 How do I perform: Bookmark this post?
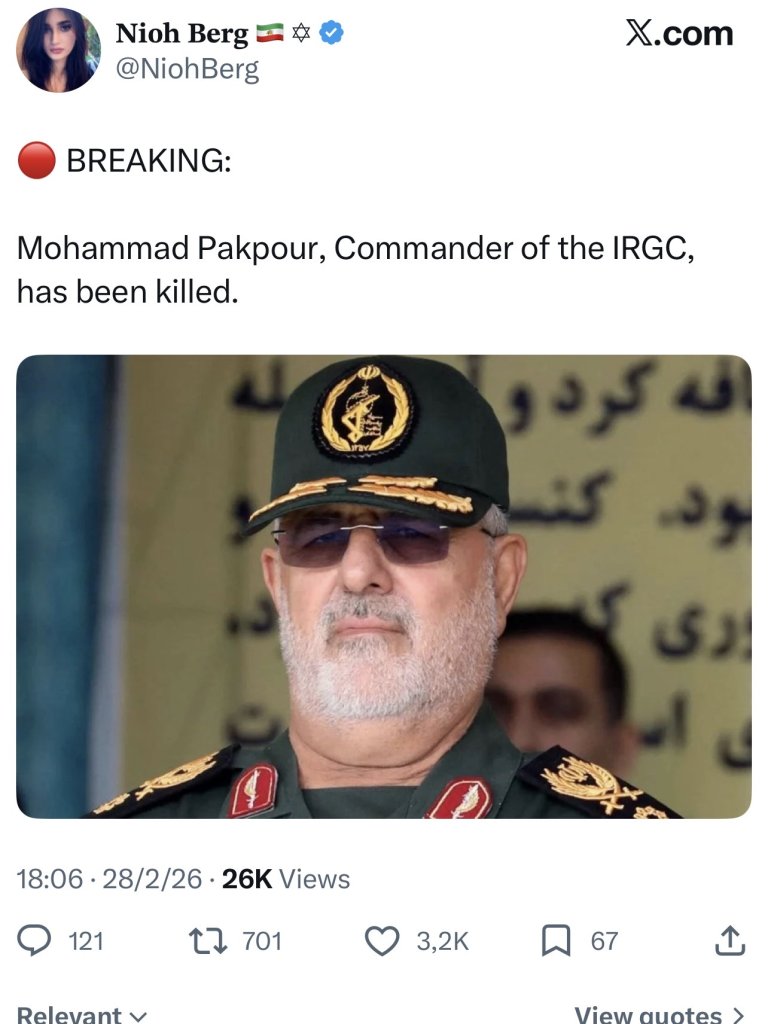coord(556,941)
